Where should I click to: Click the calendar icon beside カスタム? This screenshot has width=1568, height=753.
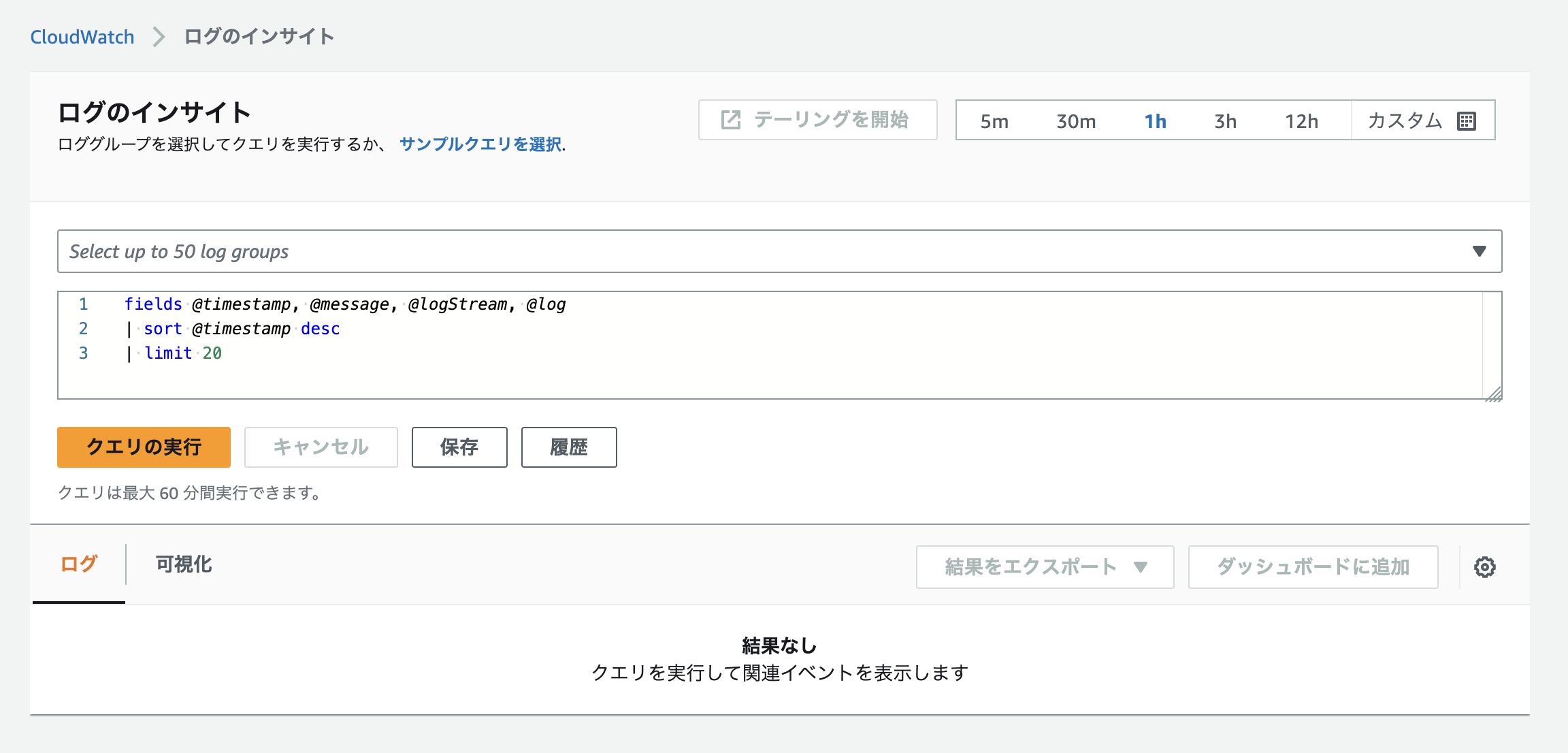coord(1467,121)
